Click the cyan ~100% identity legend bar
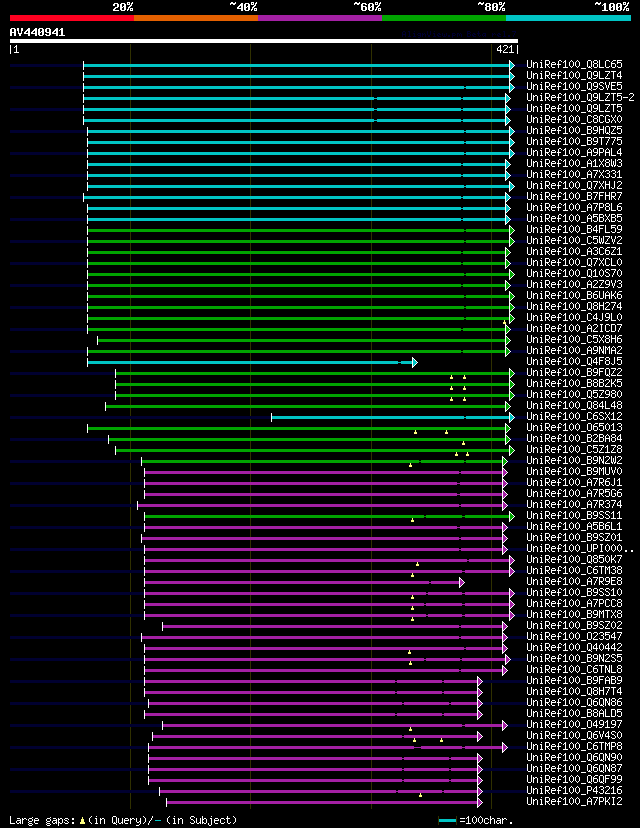The width and height of the screenshot is (640, 828). coord(568,18)
